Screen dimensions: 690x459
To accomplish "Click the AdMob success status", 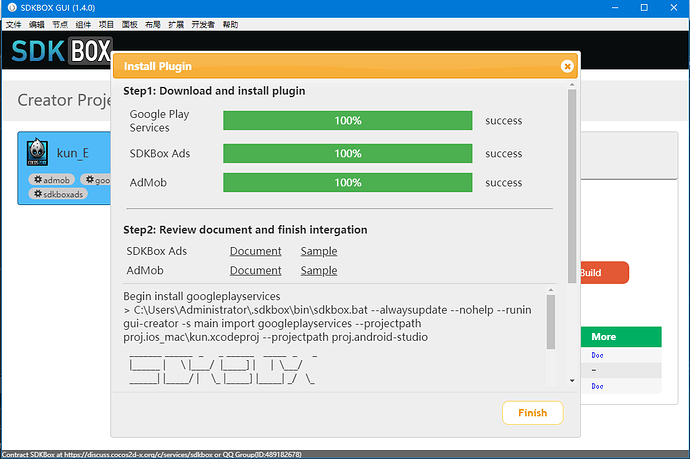I will coord(503,183).
